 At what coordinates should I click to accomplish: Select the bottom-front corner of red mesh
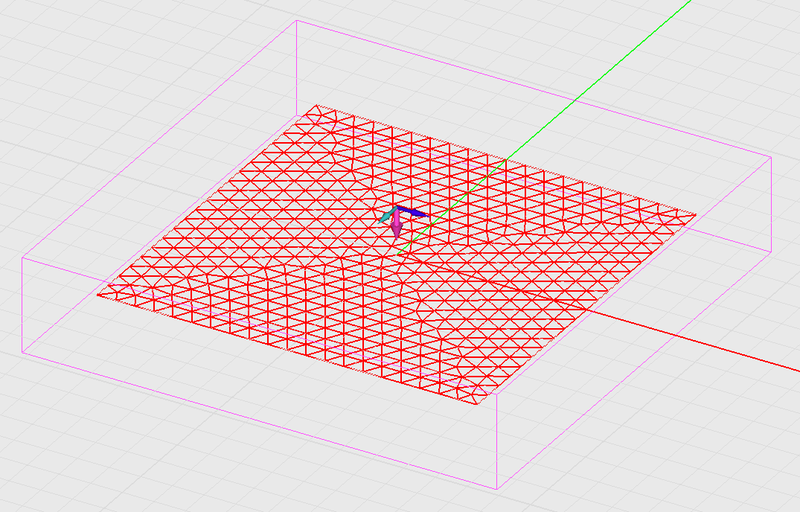(495, 406)
